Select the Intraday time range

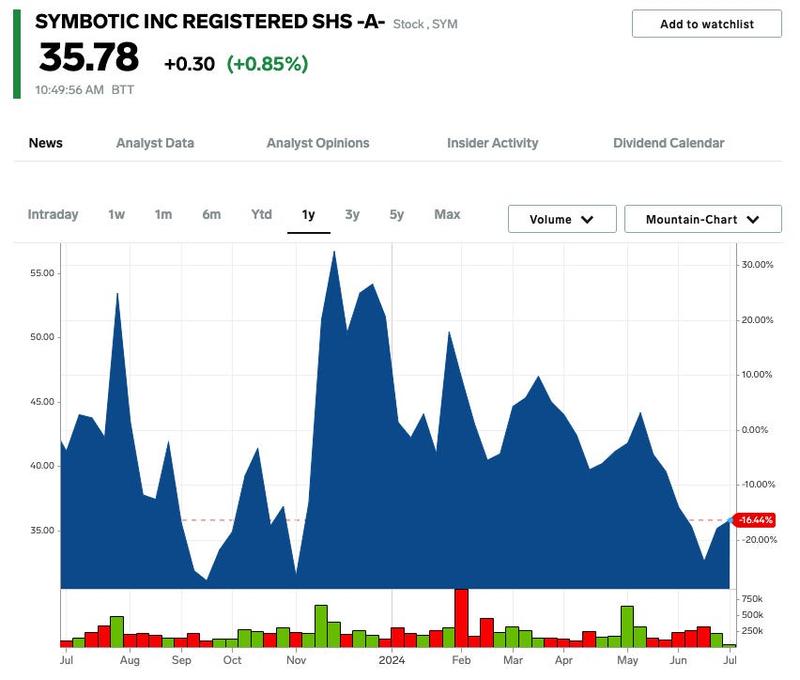pos(53,214)
